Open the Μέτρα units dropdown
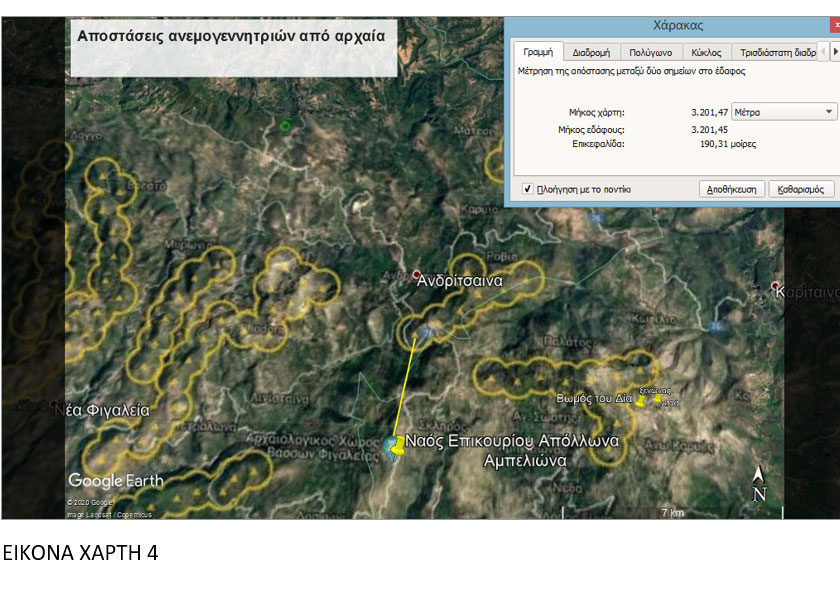The width and height of the screenshot is (840, 600). 785,112
